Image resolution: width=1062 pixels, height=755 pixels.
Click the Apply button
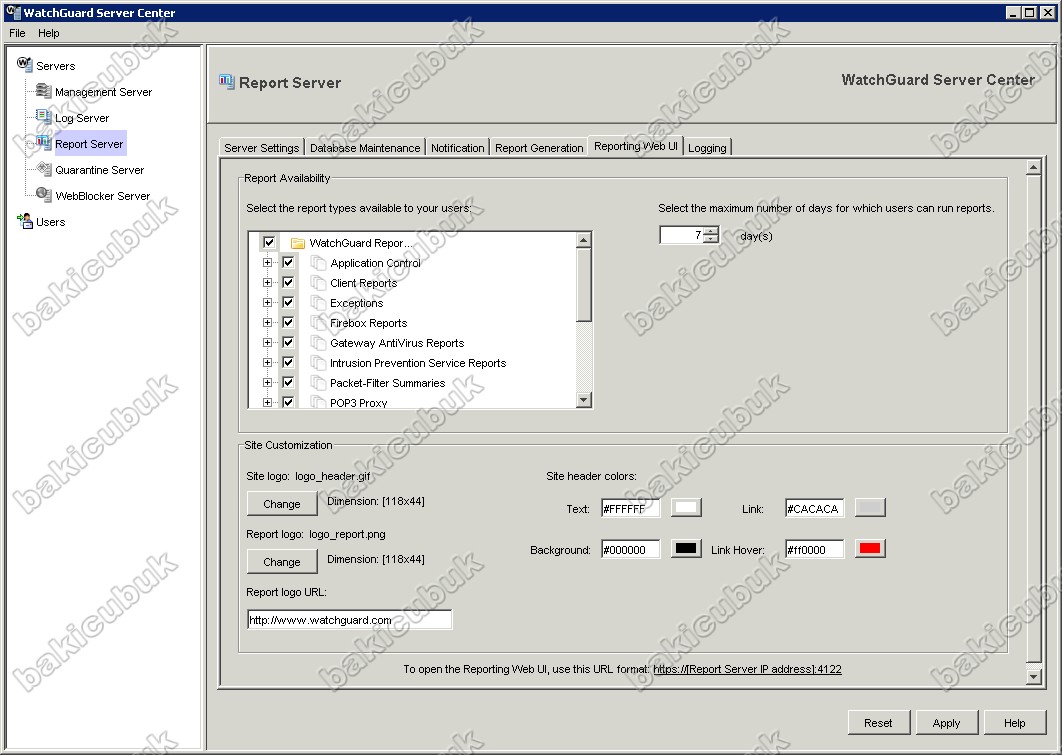click(946, 722)
